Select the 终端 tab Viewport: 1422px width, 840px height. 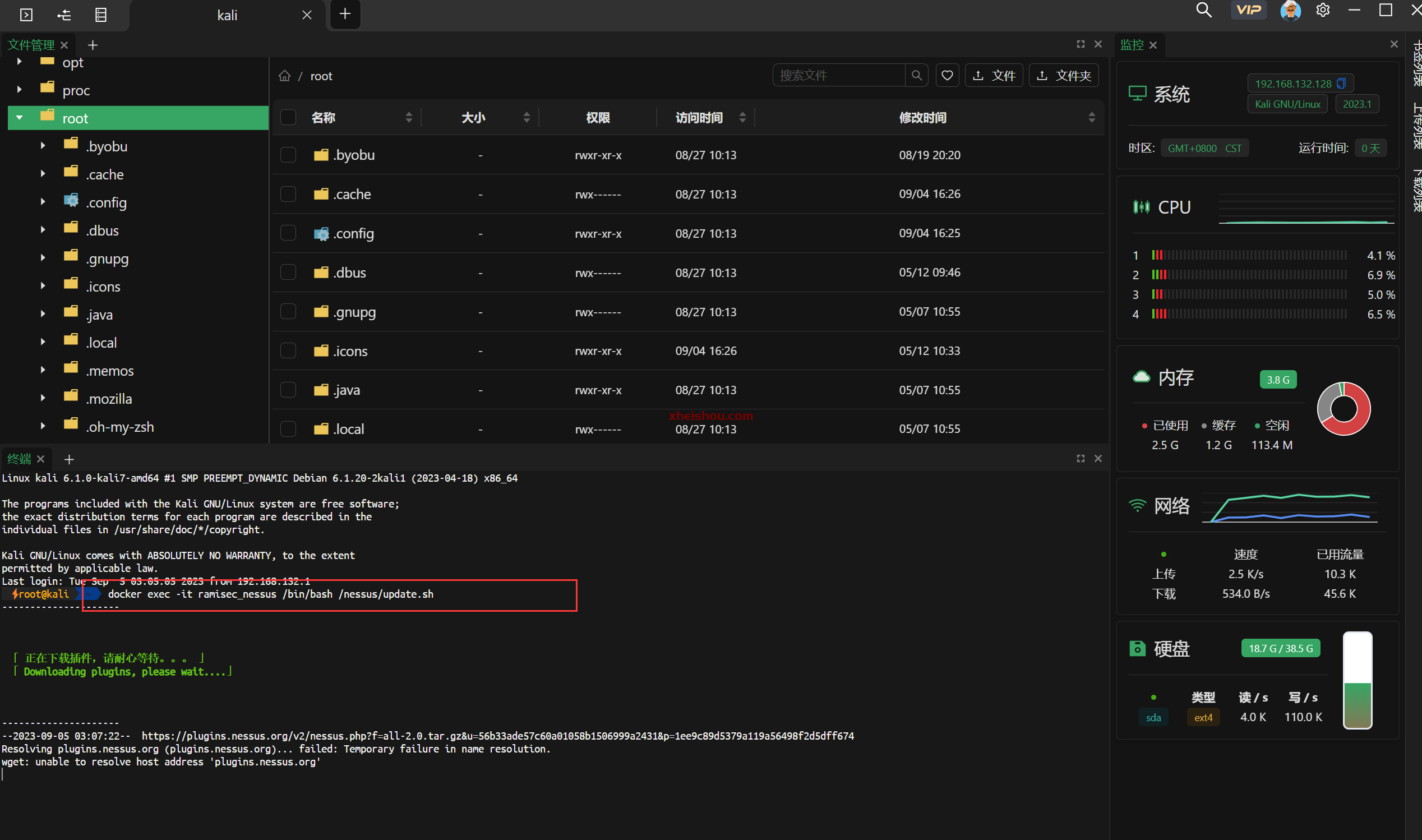(x=19, y=459)
